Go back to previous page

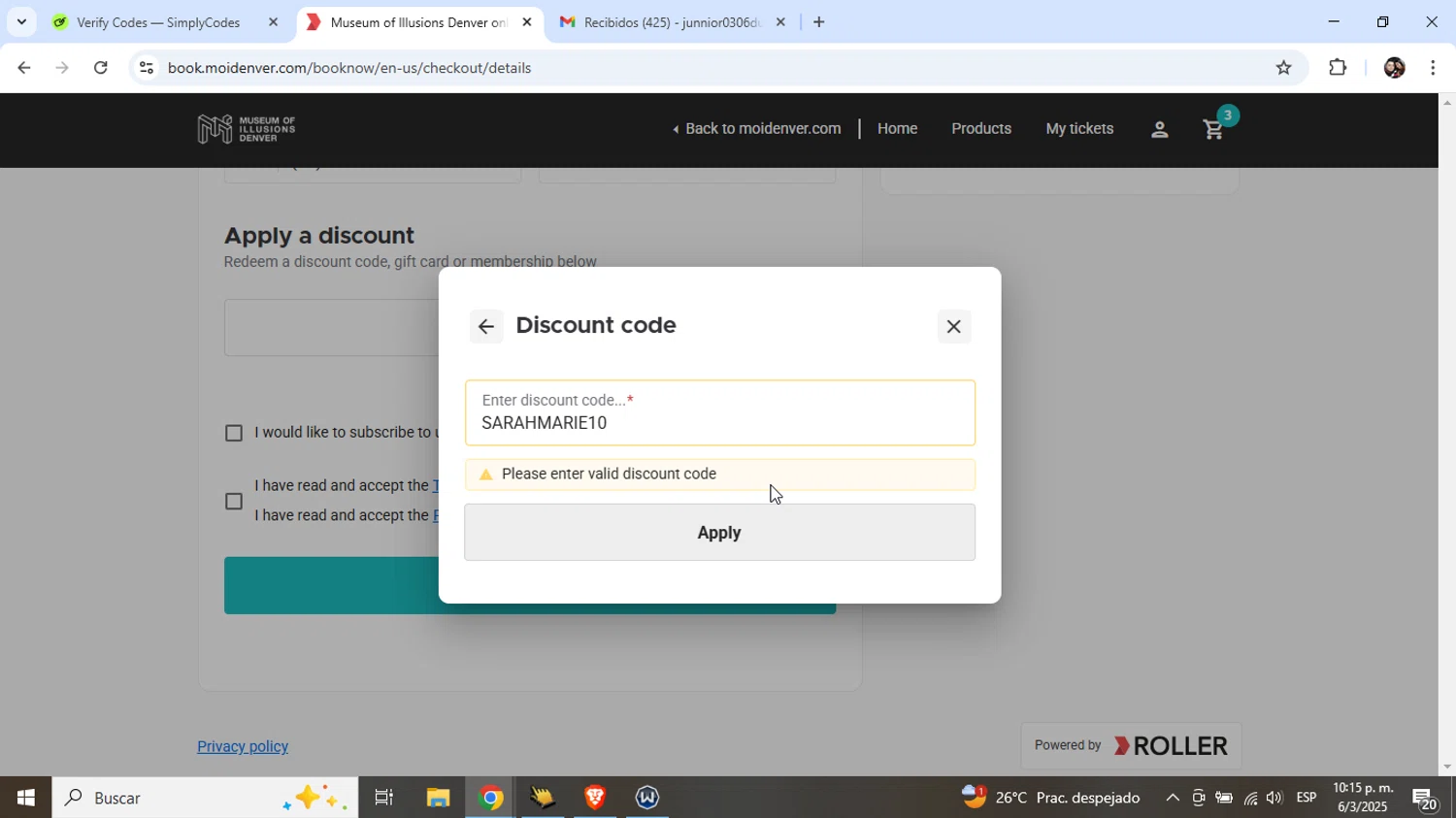coord(23,68)
